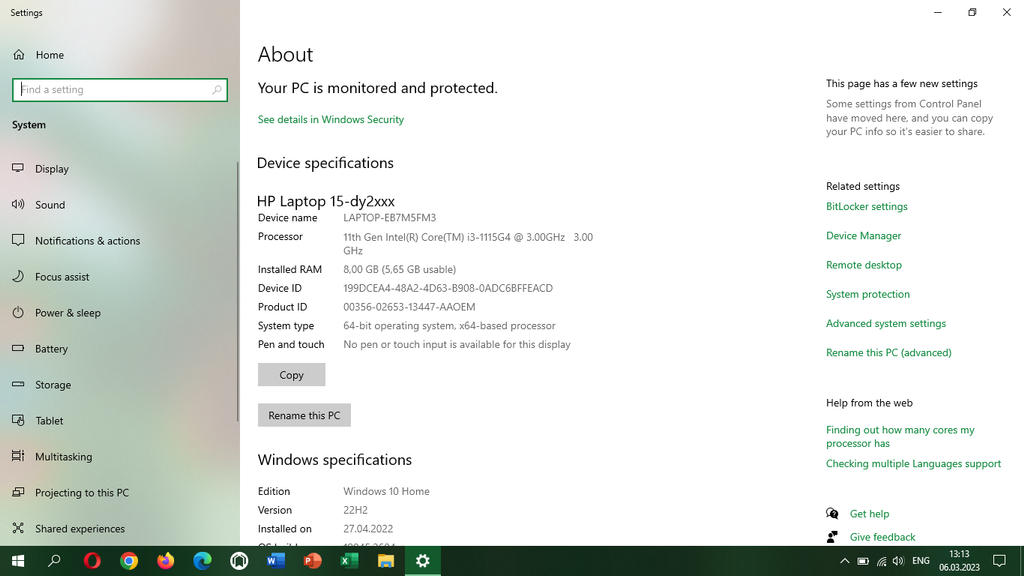The image size is (1024, 576).
Task: Open network status in system tray
Action: [881, 561]
